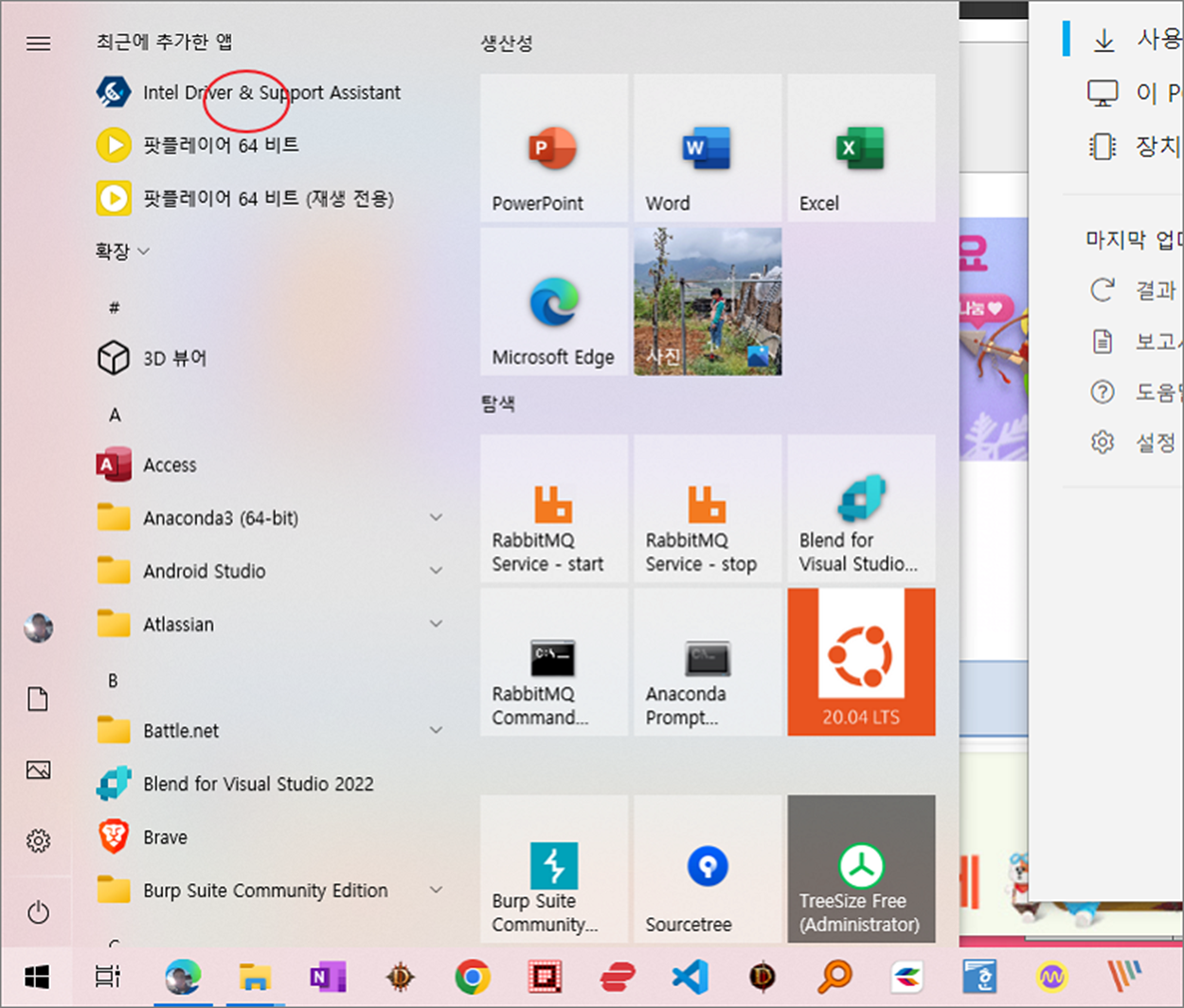Image resolution: width=1184 pixels, height=1008 pixels.
Task: Open RabbitMQ Command prompt tile
Action: click(x=554, y=661)
